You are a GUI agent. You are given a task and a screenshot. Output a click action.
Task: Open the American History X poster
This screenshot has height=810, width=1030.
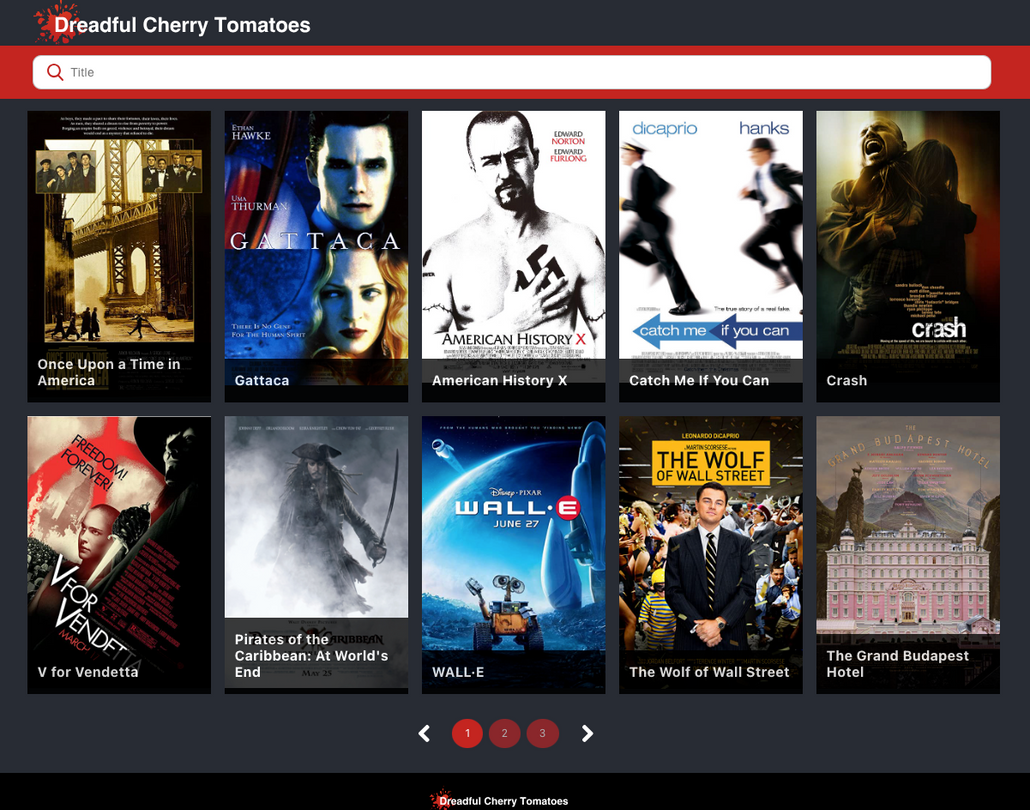pyautogui.click(x=513, y=256)
